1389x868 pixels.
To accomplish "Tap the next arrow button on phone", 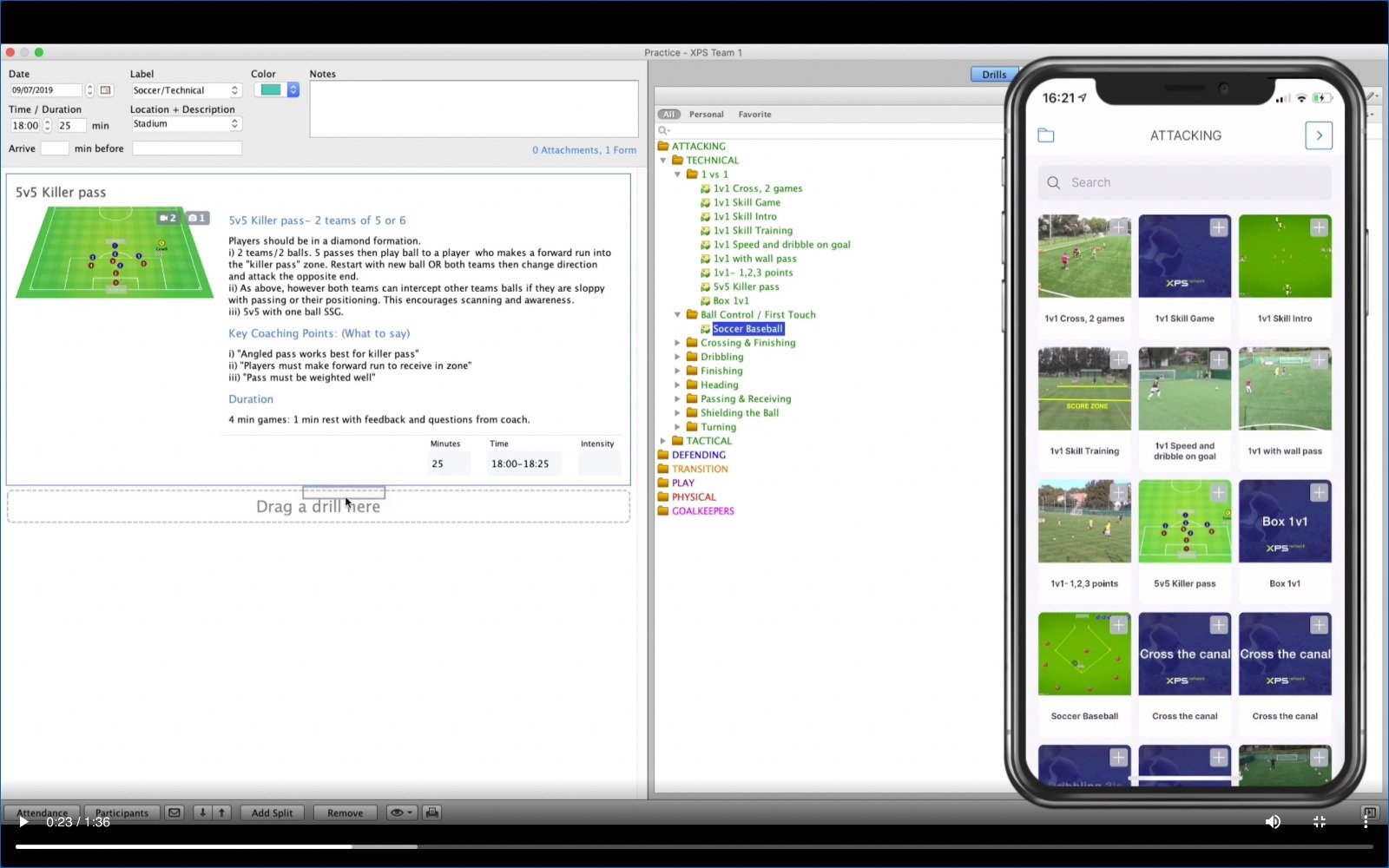I will point(1319,135).
